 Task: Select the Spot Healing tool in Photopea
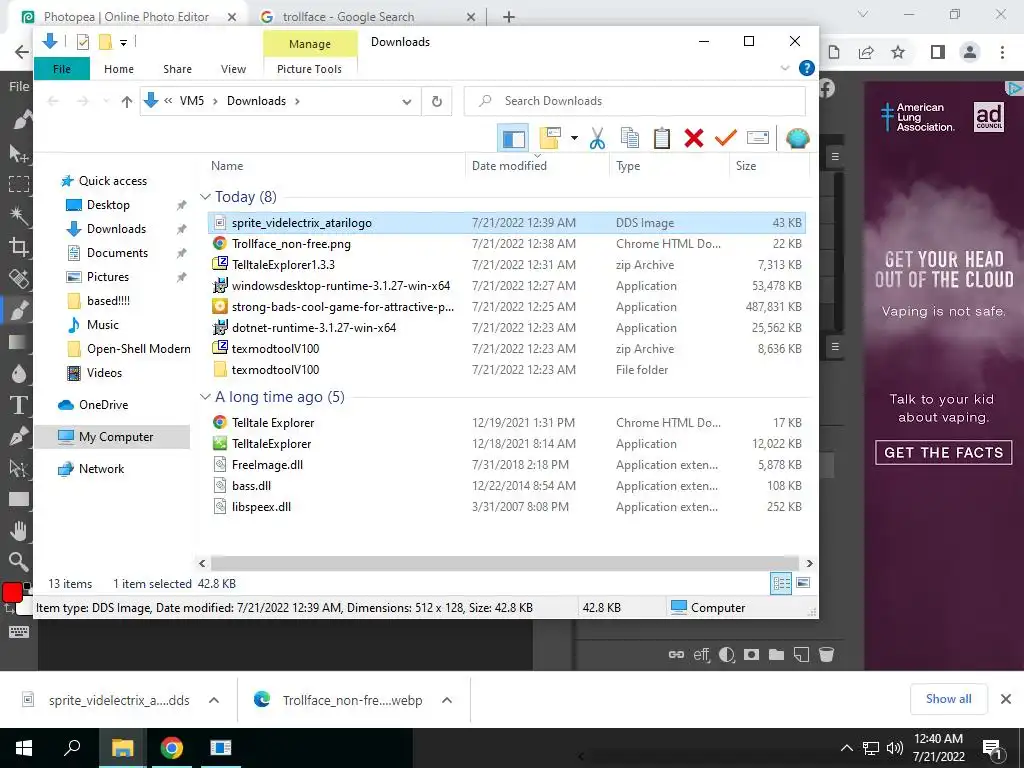pyautogui.click(x=19, y=278)
